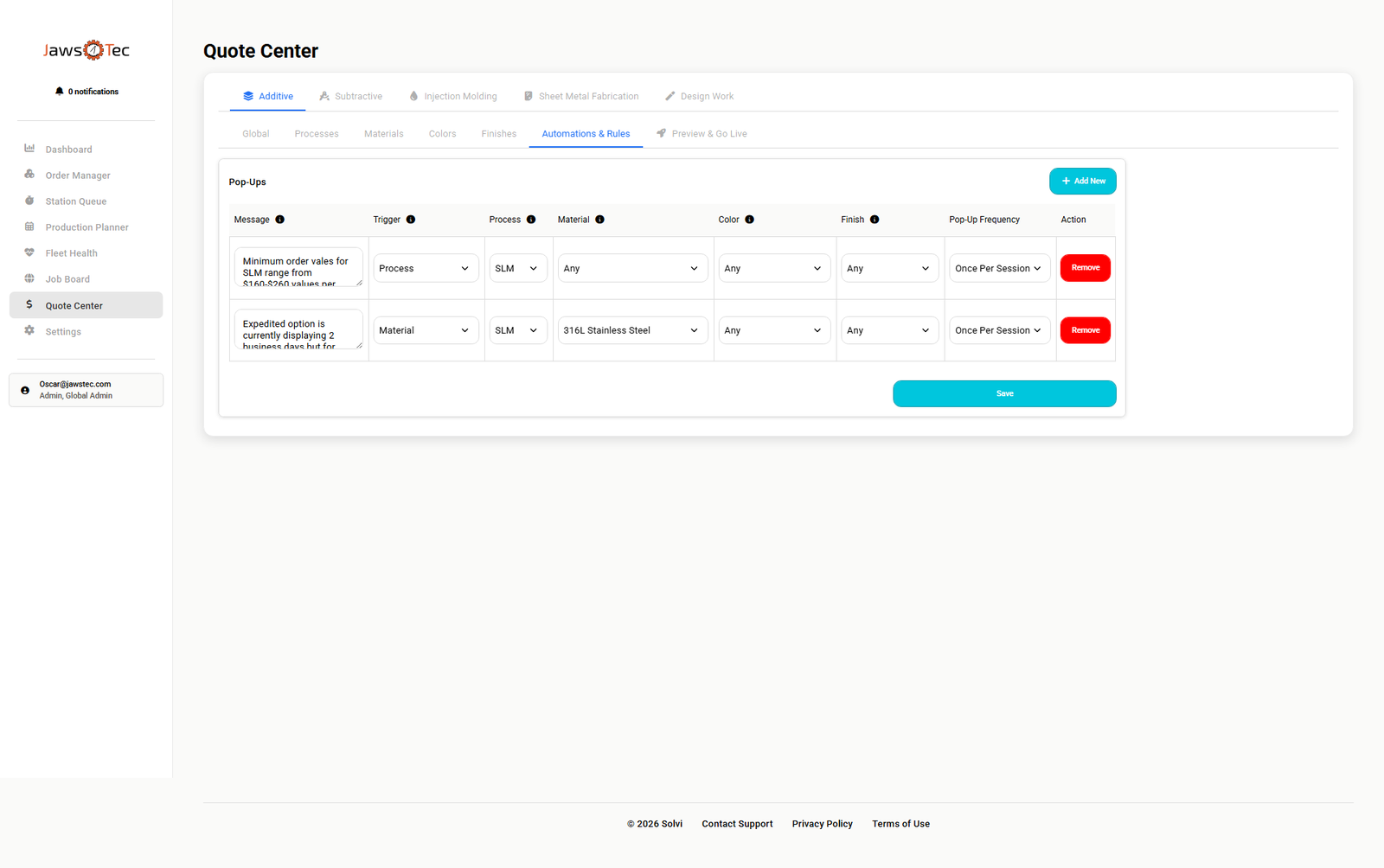
Task: Click the Subtractive tab icon
Action: (324, 96)
